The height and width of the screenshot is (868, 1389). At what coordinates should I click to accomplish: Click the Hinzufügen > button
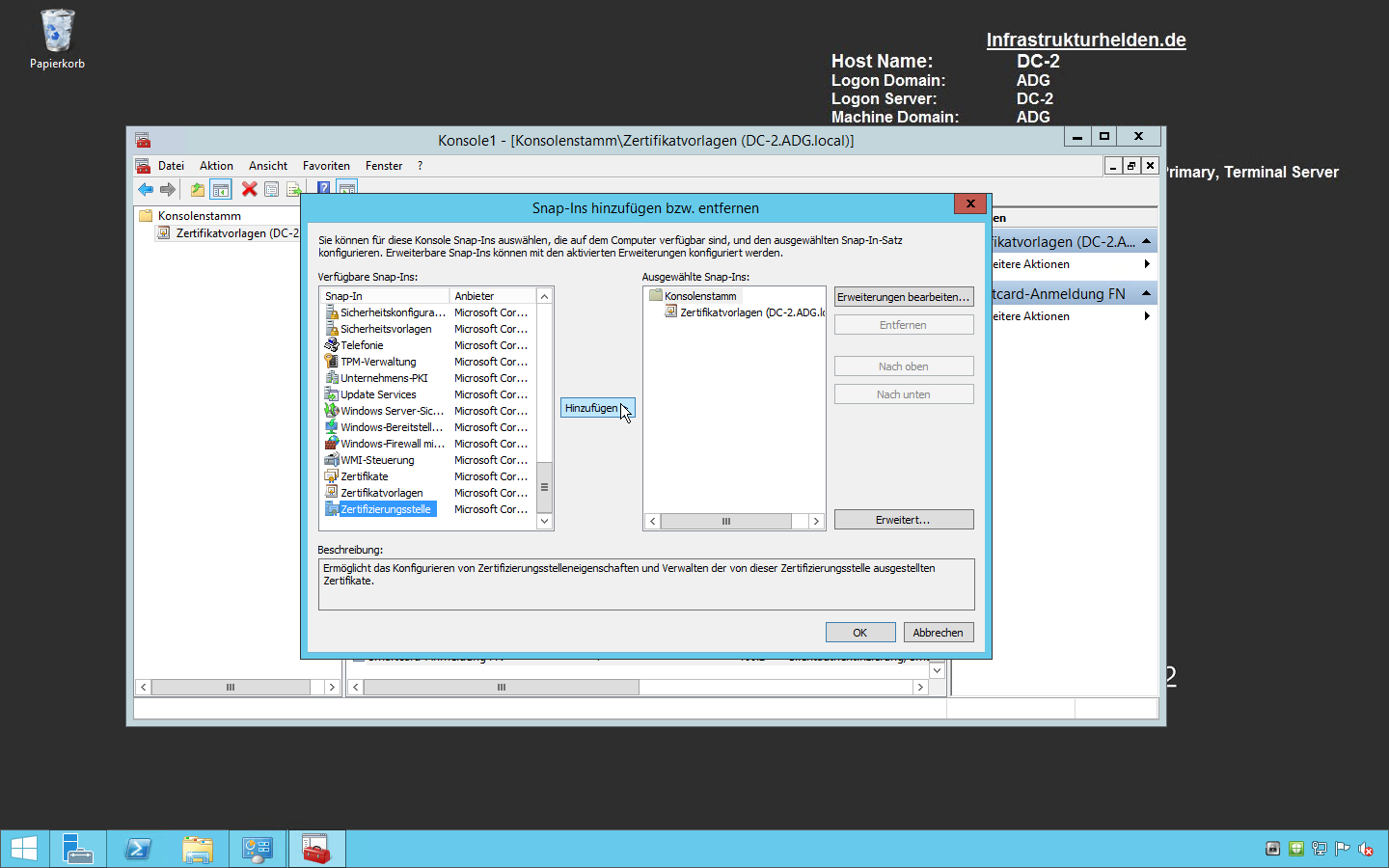pyautogui.click(x=598, y=408)
